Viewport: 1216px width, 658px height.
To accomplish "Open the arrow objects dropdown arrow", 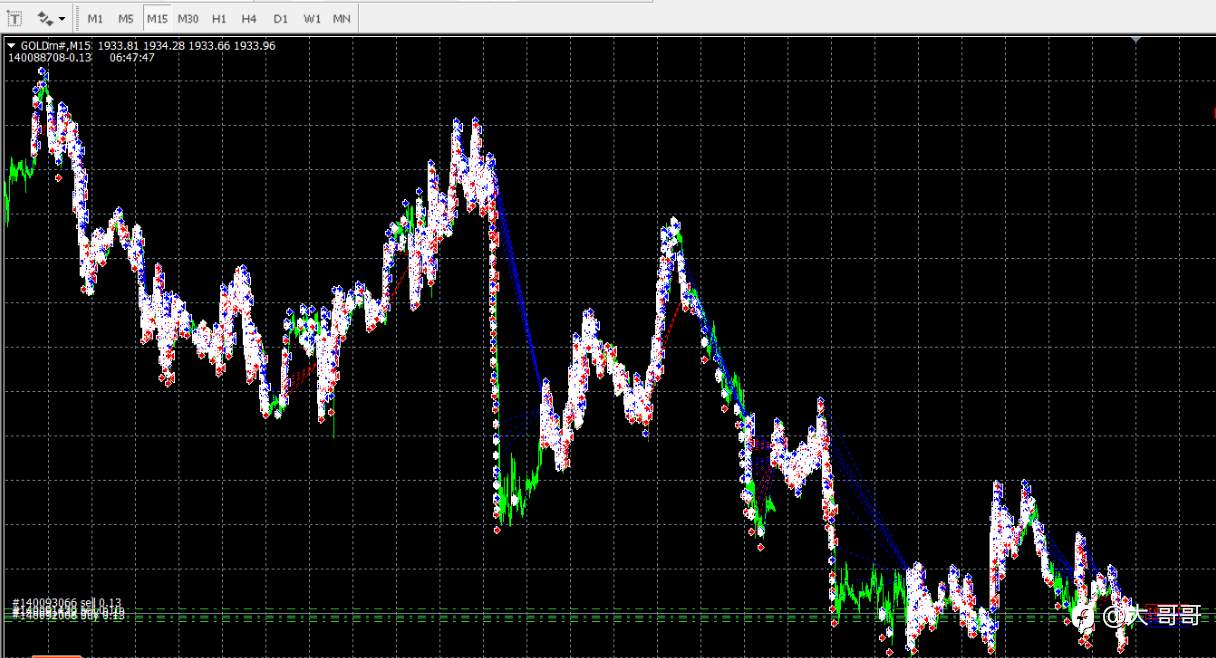I will pyautogui.click(x=62, y=18).
